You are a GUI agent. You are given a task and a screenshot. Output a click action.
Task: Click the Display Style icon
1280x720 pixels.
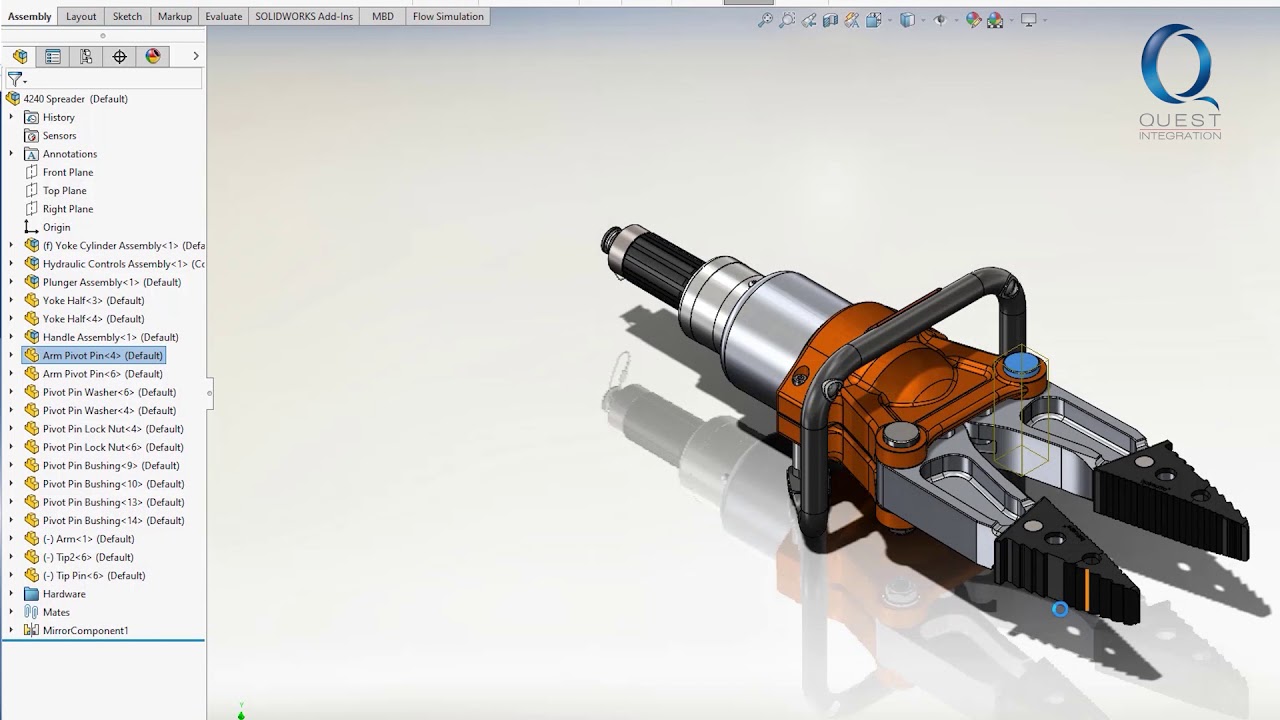click(x=907, y=20)
